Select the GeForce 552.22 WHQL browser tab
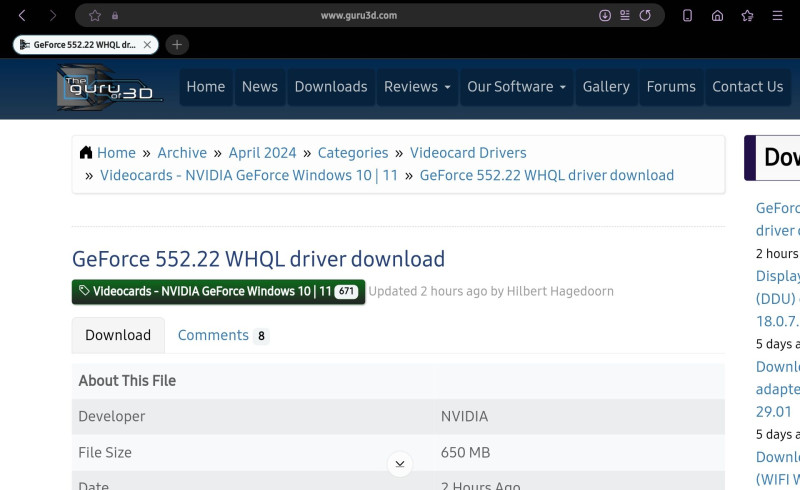 click(x=85, y=45)
